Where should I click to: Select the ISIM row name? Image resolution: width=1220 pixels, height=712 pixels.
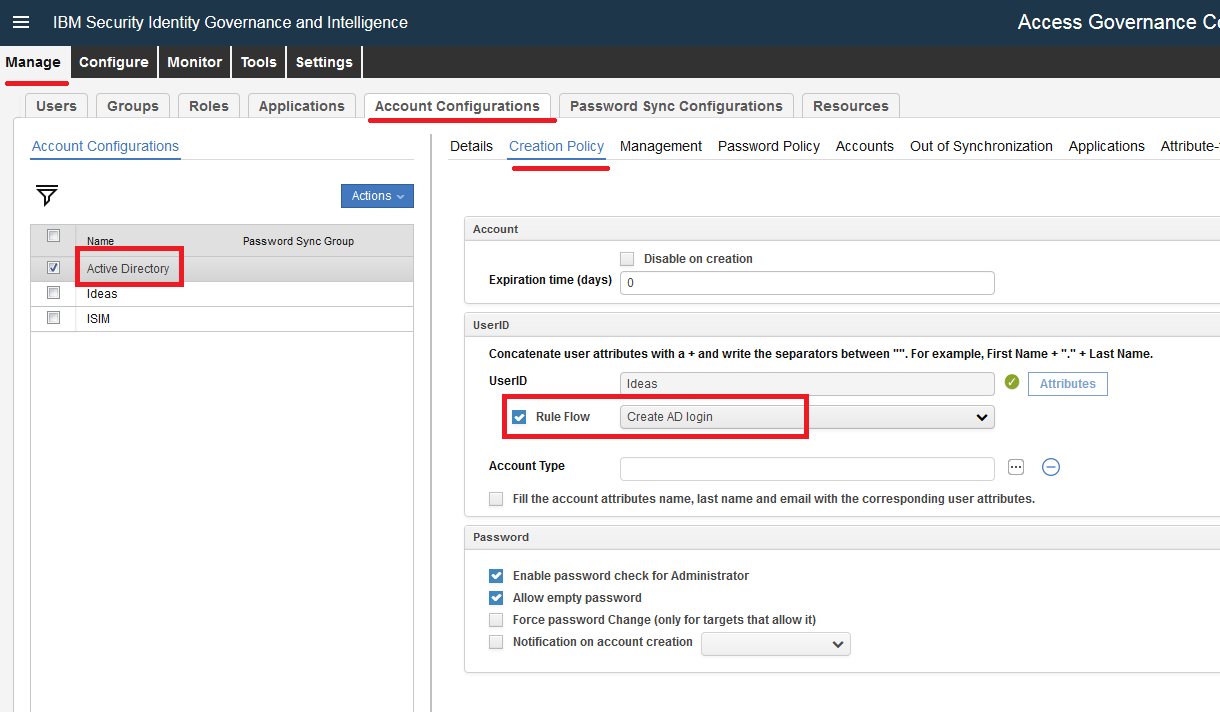click(x=98, y=319)
